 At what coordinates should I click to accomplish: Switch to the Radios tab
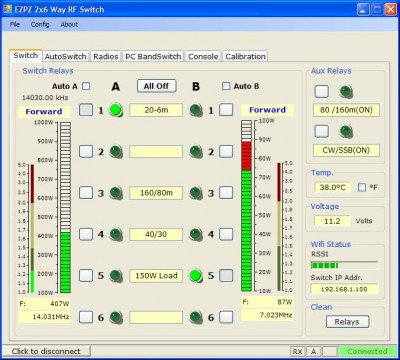(106, 56)
